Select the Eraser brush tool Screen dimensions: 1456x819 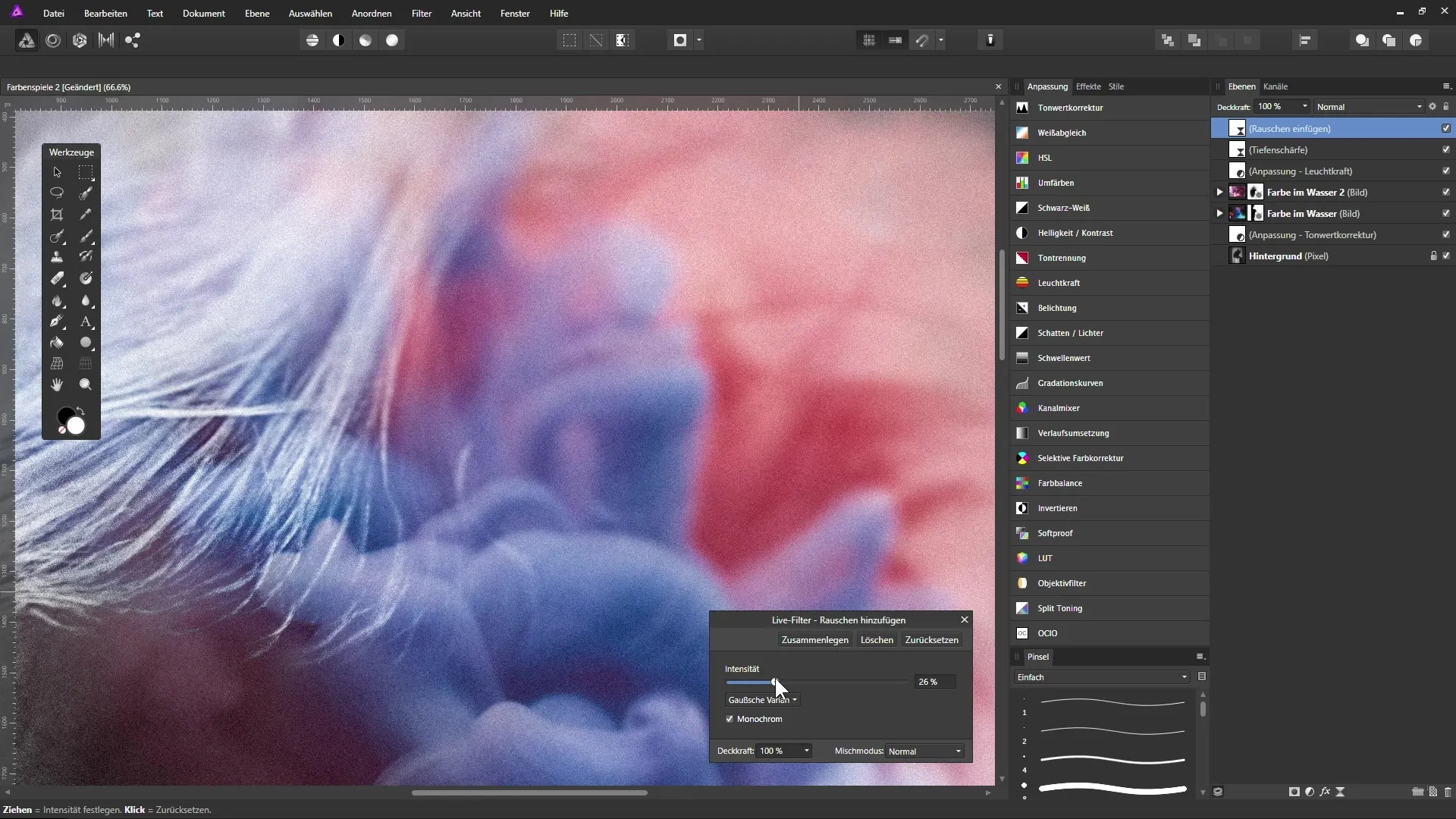coord(57,279)
